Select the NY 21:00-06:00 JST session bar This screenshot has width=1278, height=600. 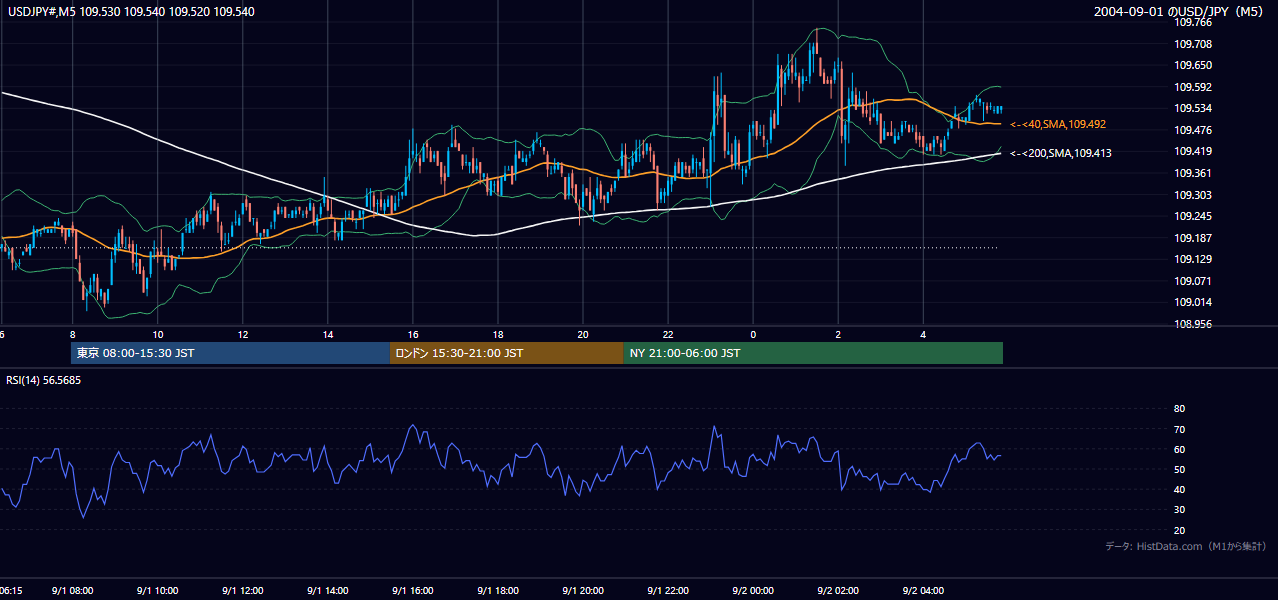point(813,353)
